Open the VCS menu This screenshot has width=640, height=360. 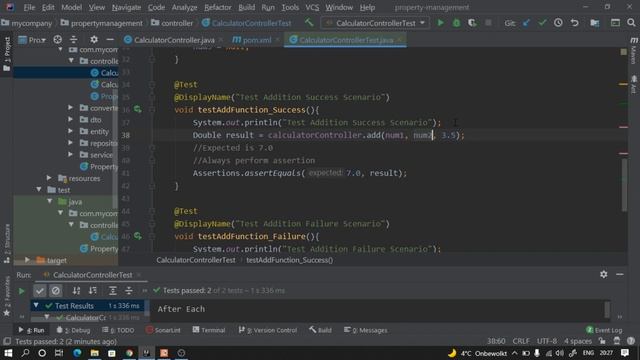312,7
